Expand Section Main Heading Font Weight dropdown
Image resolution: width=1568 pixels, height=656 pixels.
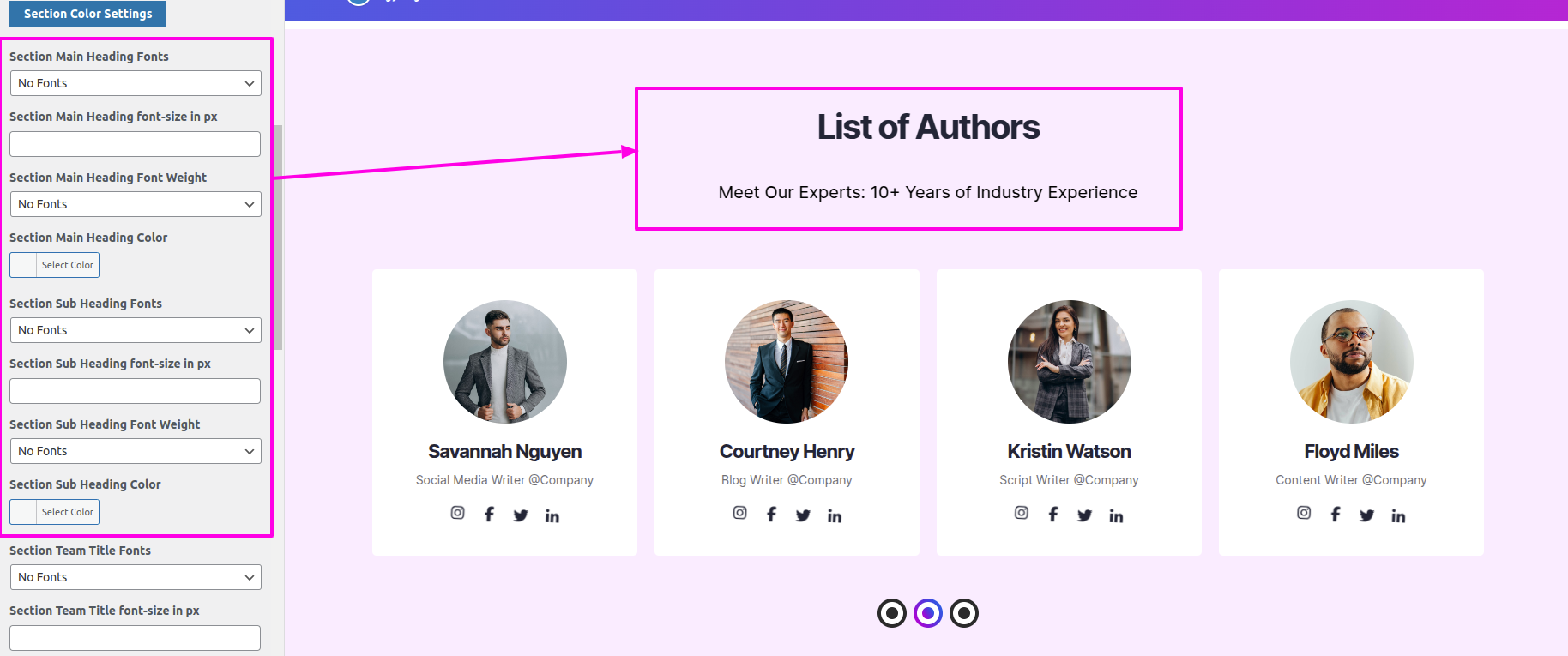[136, 204]
